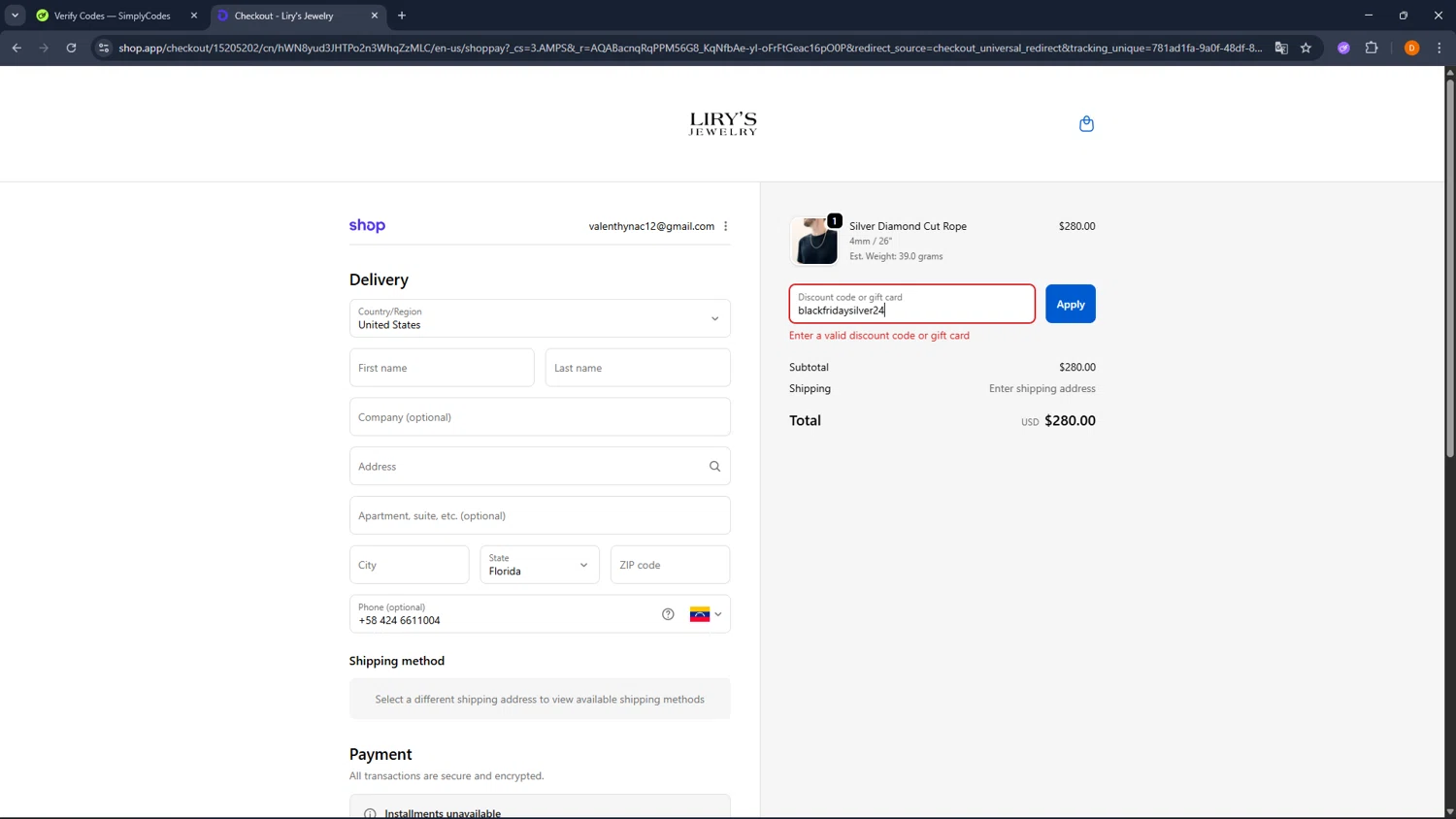Click the ZIP code field
1456x819 pixels.
670,565
